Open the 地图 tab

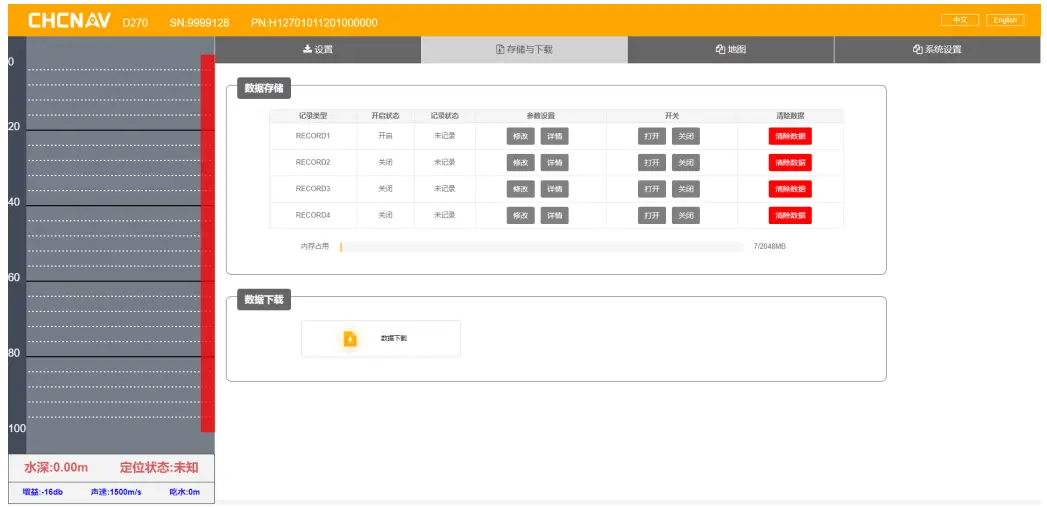(730, 49)
